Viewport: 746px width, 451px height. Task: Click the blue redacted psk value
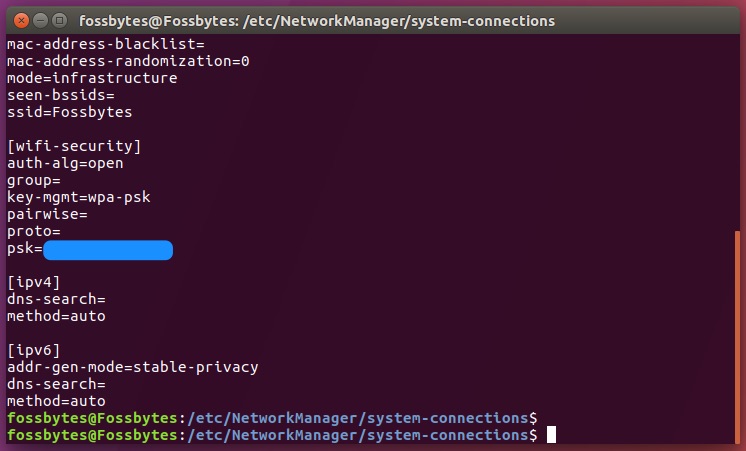pyautogui.click(x=108, y=249)
